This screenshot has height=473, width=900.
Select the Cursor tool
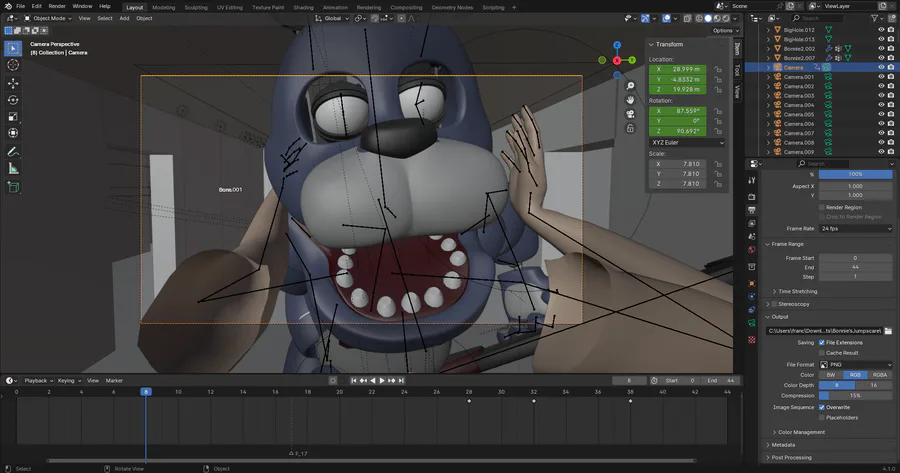point(13,65)
